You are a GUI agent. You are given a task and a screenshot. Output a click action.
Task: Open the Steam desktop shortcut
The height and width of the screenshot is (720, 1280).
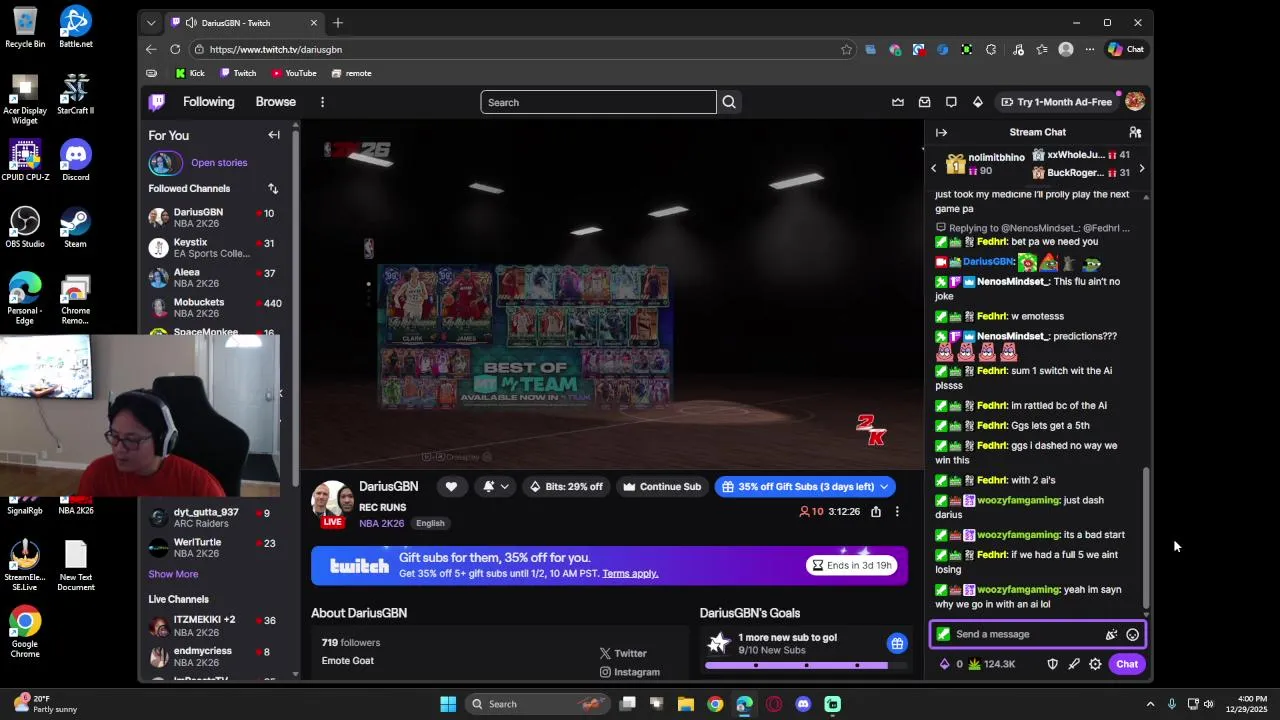pos(75,227)
